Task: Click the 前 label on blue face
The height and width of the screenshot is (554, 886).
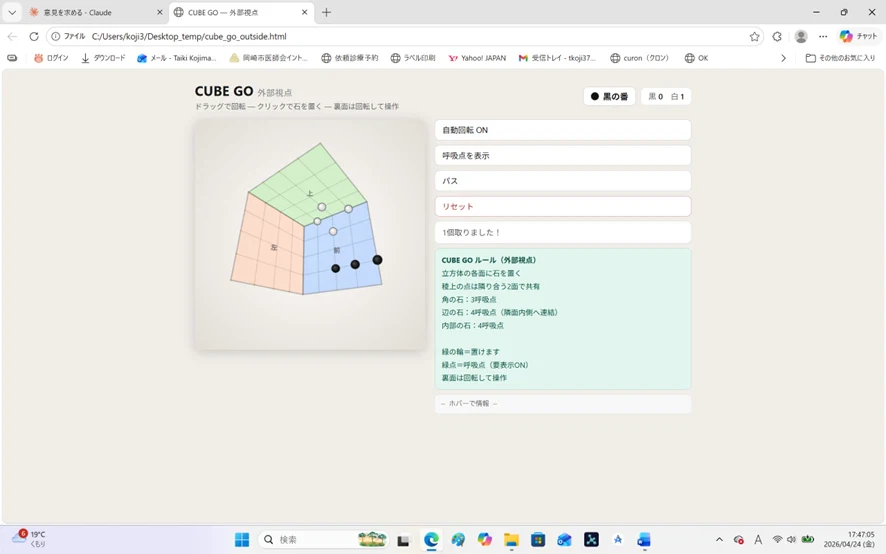Action: tap(337, 250)
